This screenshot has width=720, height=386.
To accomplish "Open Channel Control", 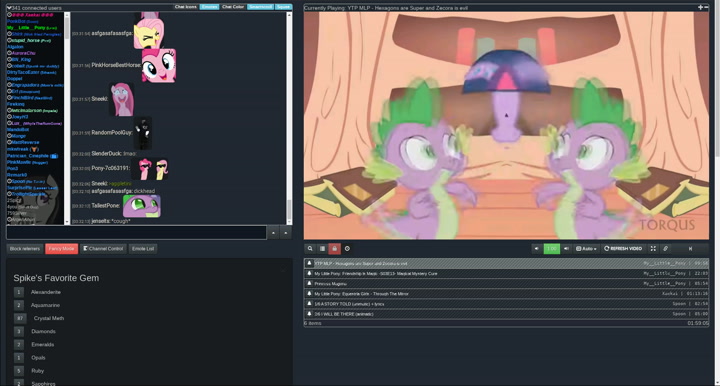I will click(103, 248).
